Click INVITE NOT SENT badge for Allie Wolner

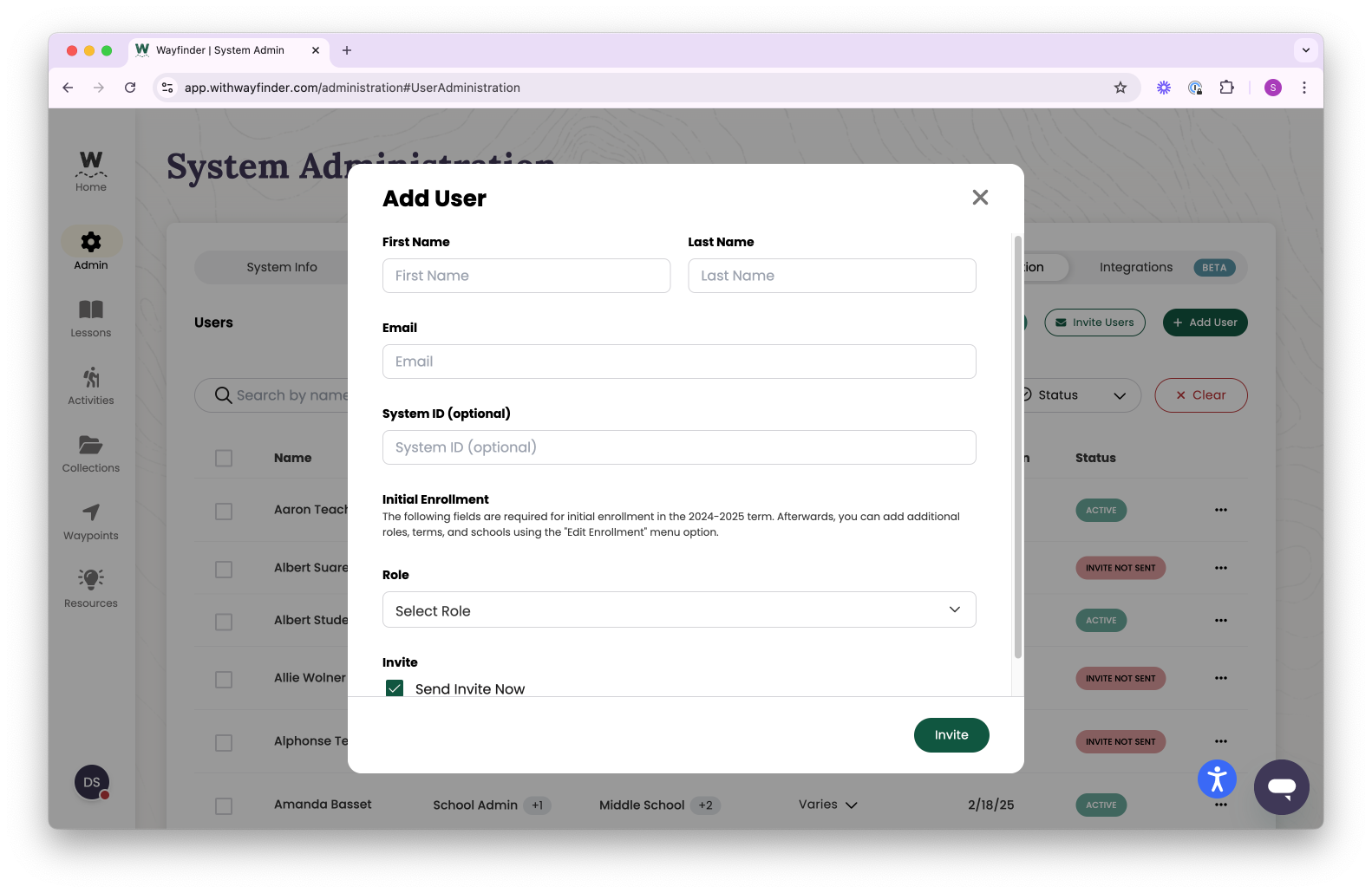click(x=1120, y=678)
